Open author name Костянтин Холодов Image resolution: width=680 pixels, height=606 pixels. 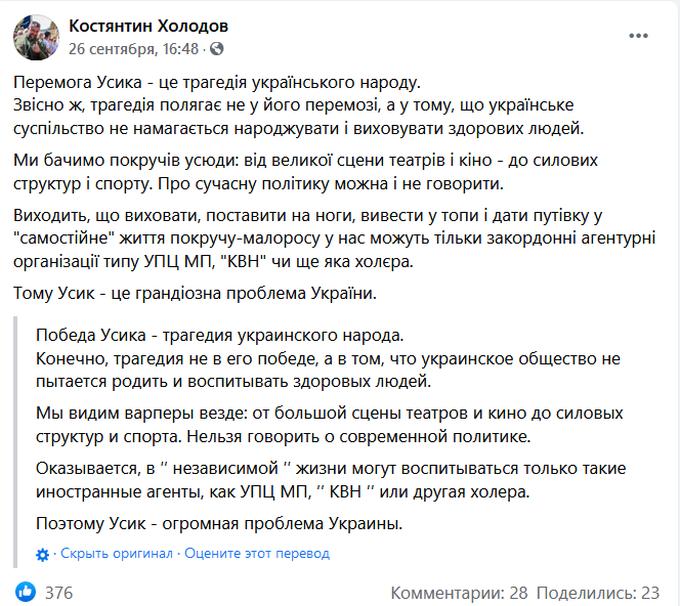tap(148, 26)
